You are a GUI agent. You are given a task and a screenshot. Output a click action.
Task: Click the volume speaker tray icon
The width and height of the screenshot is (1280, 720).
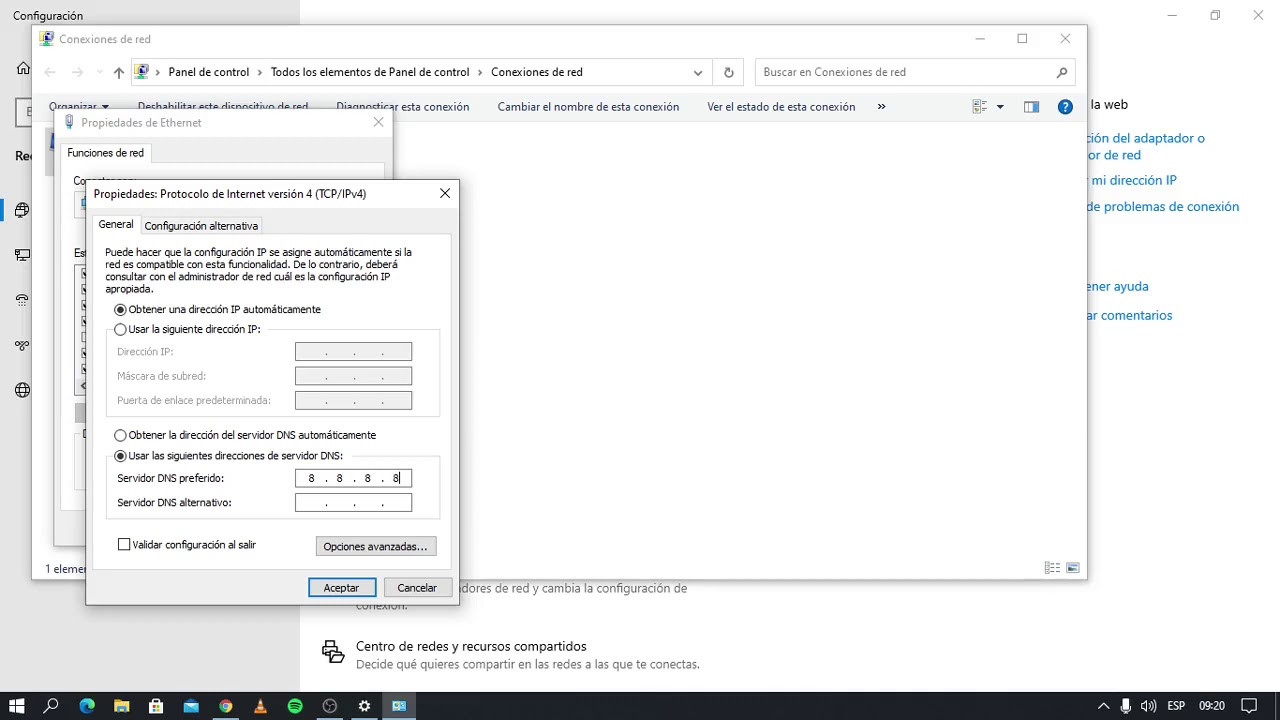(x=1148, y=706)
